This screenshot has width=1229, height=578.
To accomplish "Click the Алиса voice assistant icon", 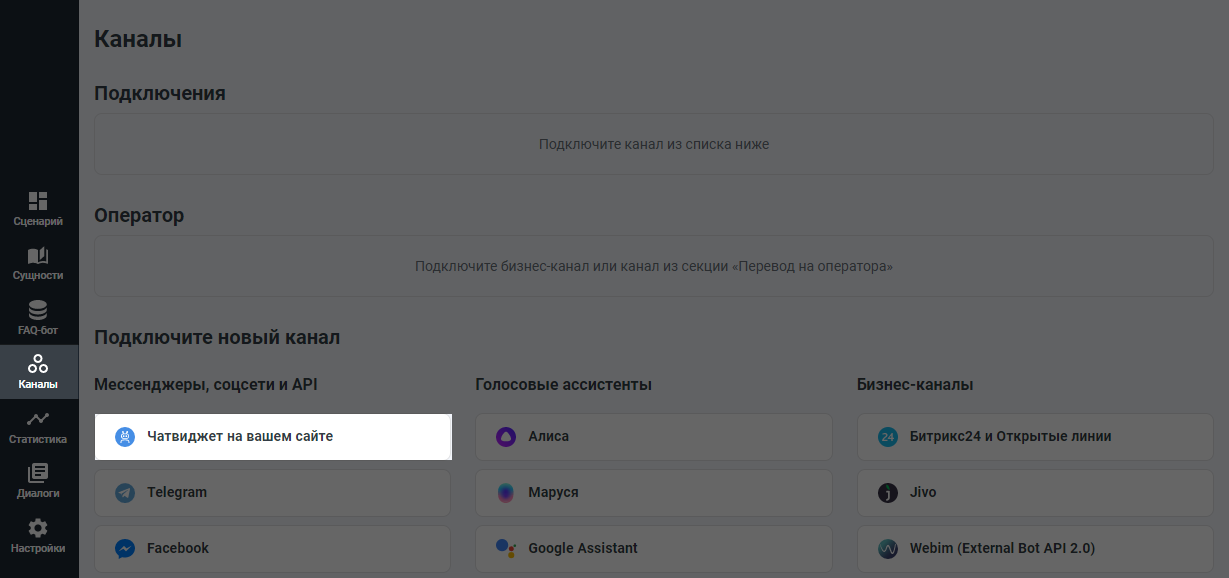I will [505, 437].
